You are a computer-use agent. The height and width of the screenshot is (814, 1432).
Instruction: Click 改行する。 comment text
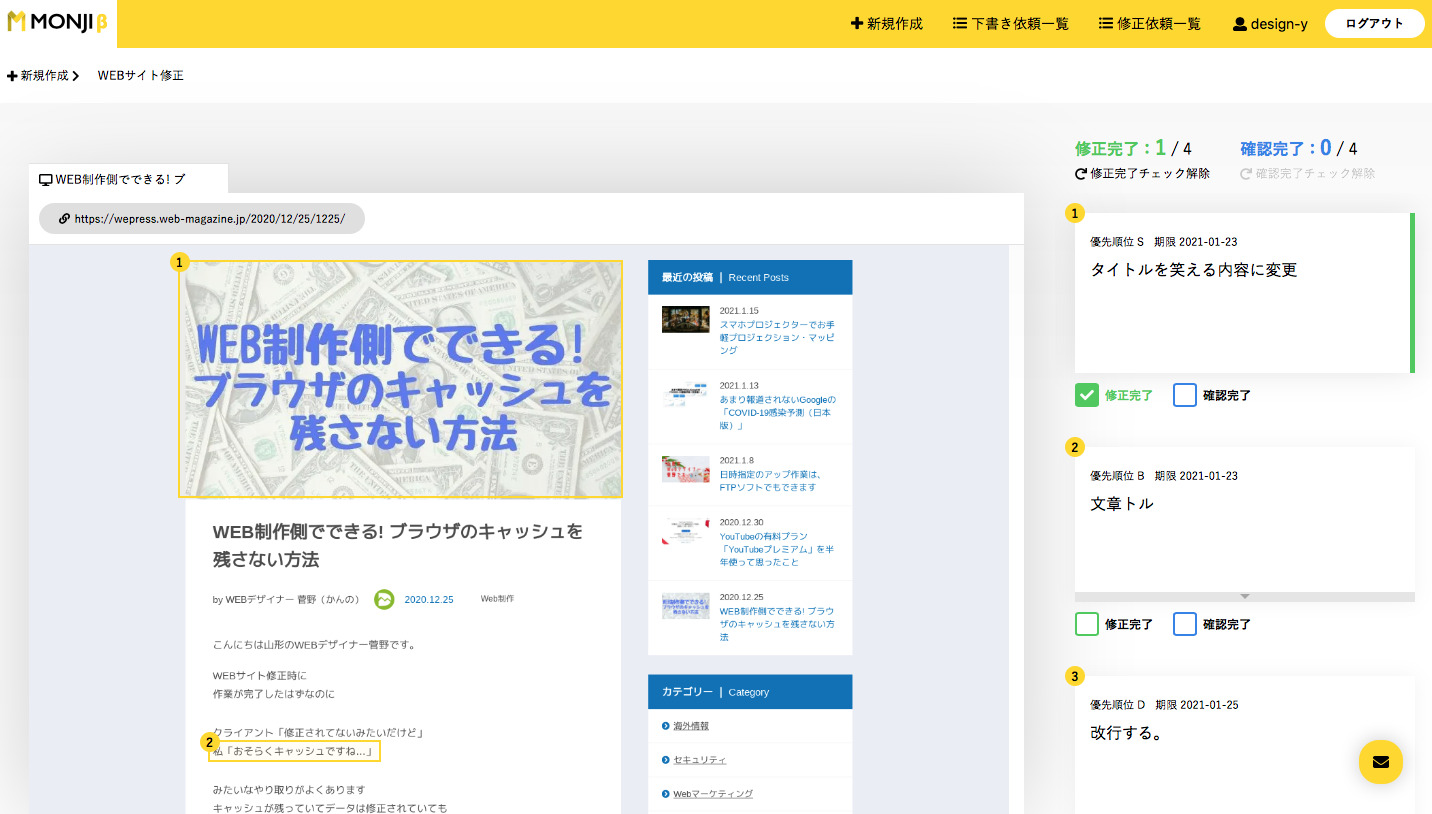1126,733
